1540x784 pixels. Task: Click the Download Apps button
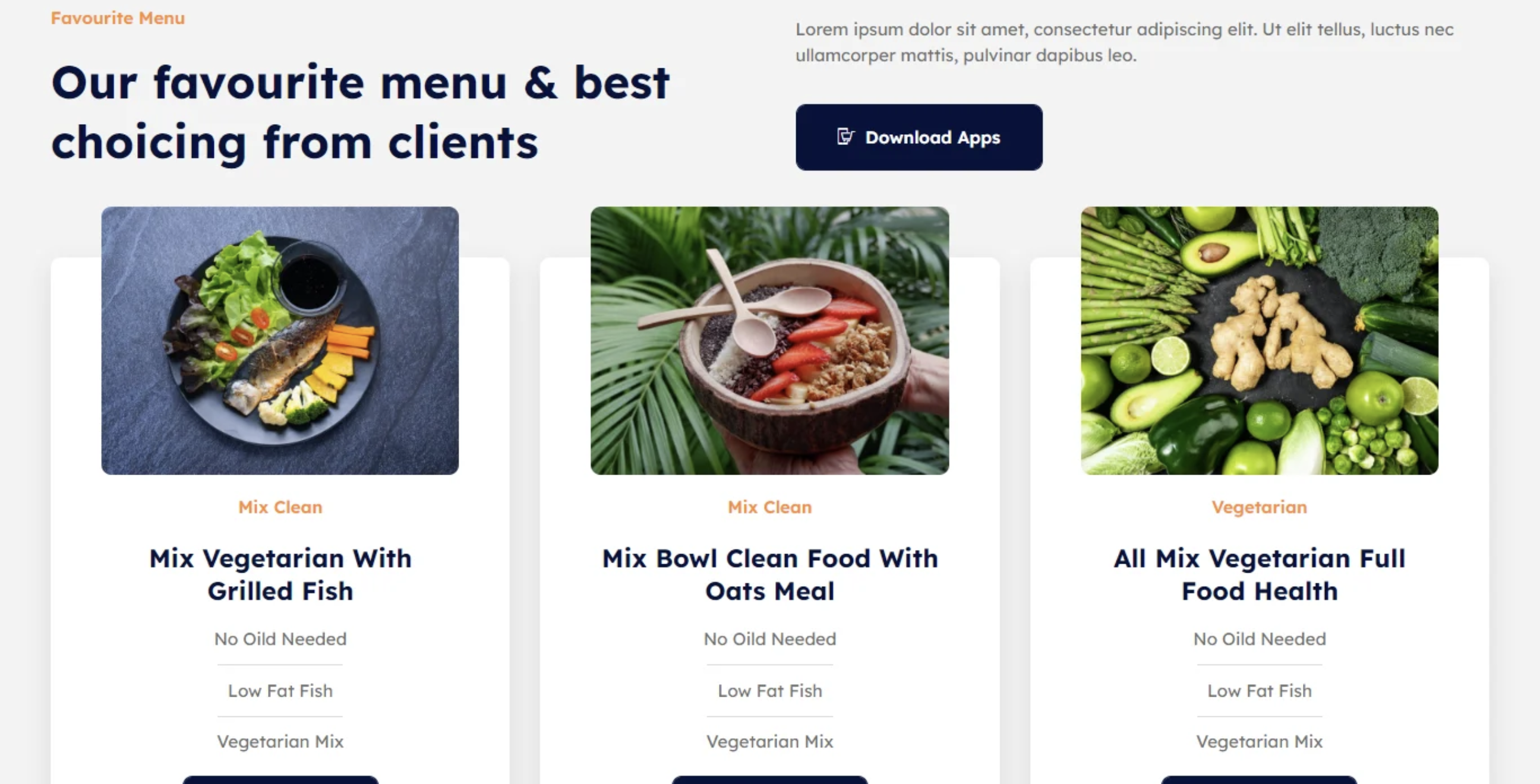click(919, 137)
